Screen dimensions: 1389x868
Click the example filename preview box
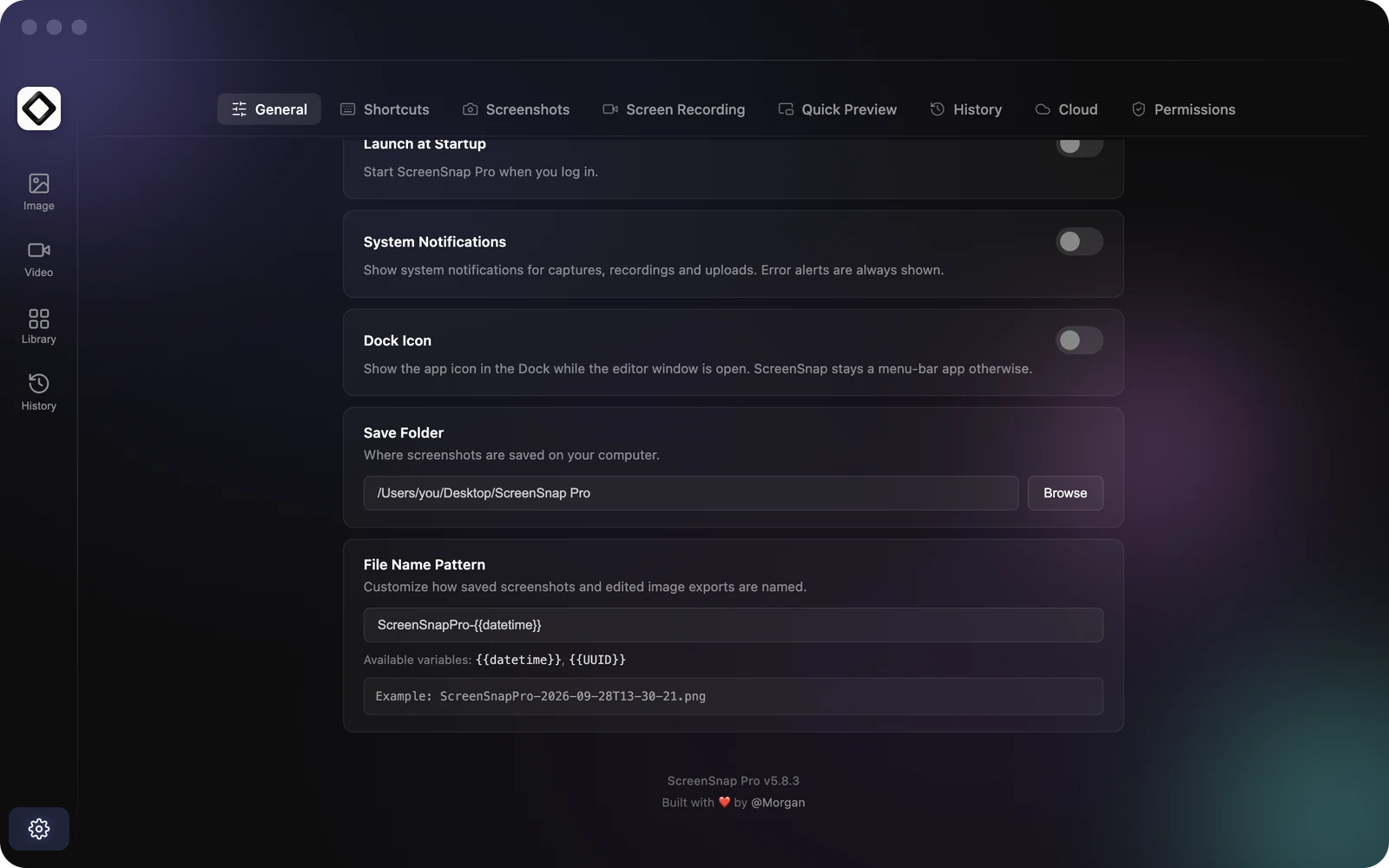point(734,696)
